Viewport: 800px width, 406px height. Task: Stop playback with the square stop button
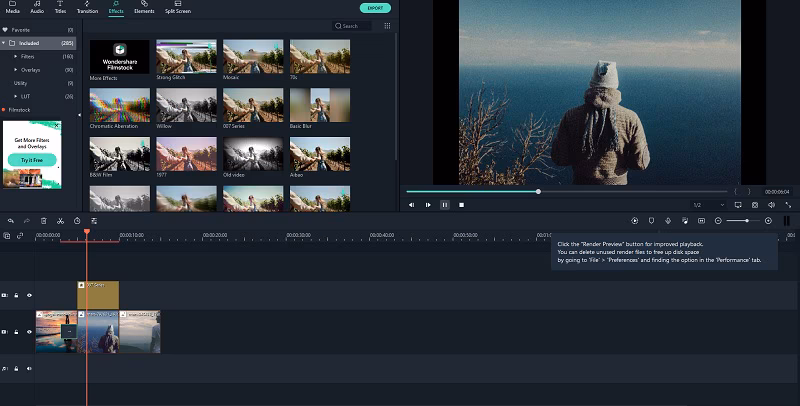[461, 204]
